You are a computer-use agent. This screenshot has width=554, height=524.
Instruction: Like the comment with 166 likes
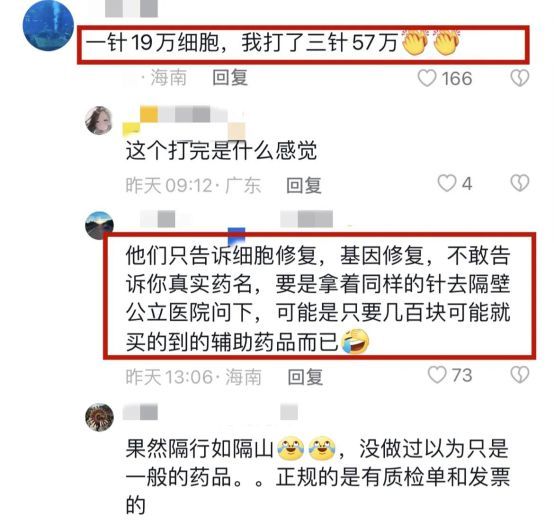pos(427,78)
